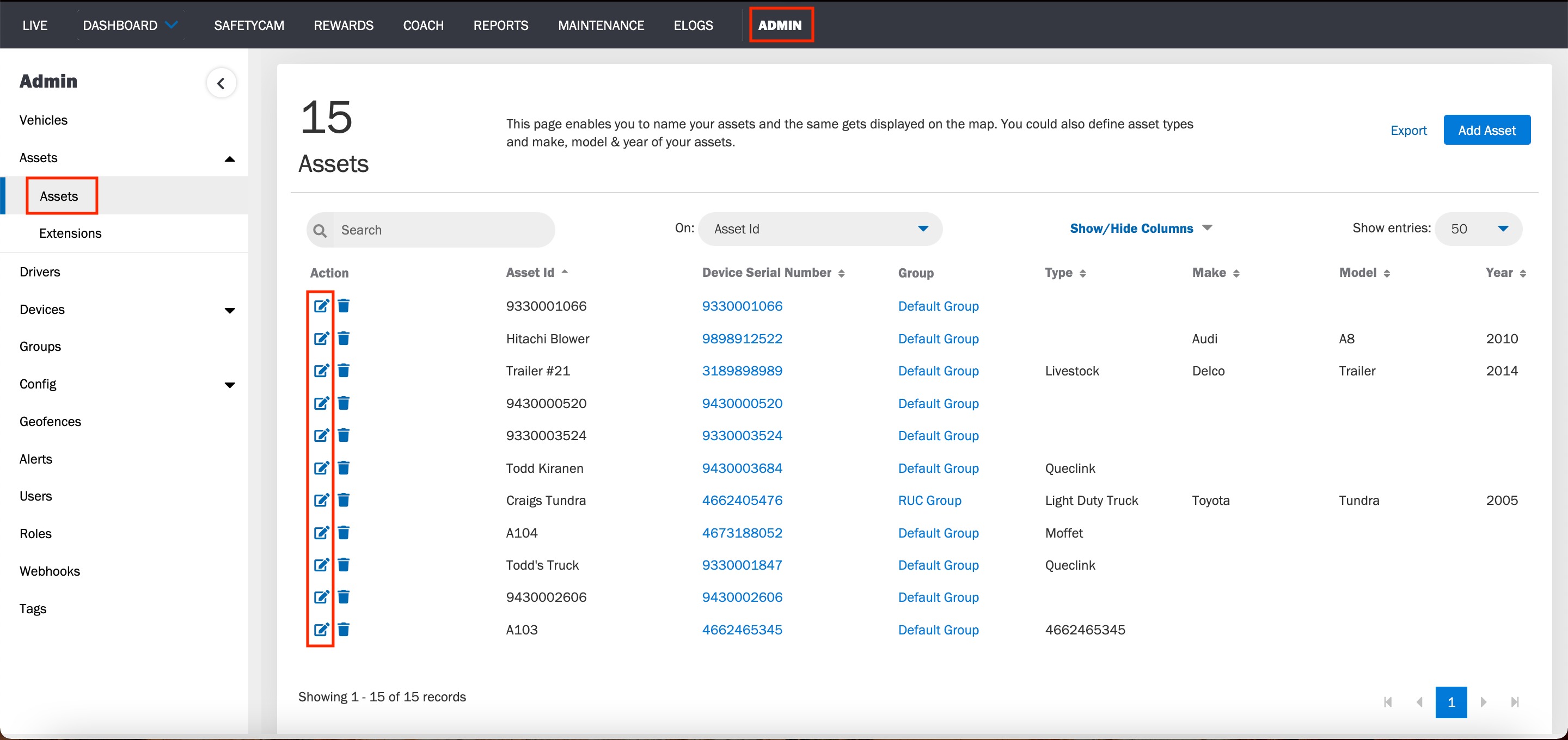Edit the 9430002606 asset
Image resolution: width=1568 pixels, height=740 pixels.
[x=321, y=597]
